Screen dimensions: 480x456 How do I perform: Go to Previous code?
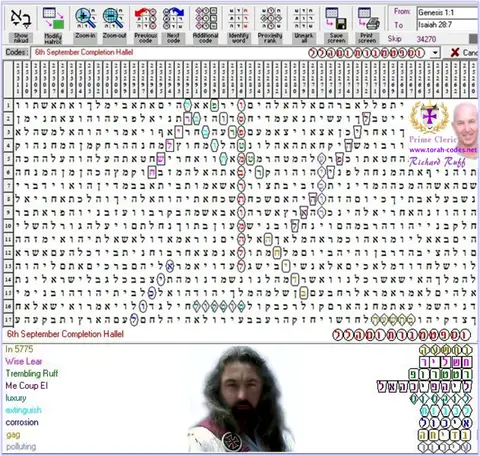click(145, 18)
